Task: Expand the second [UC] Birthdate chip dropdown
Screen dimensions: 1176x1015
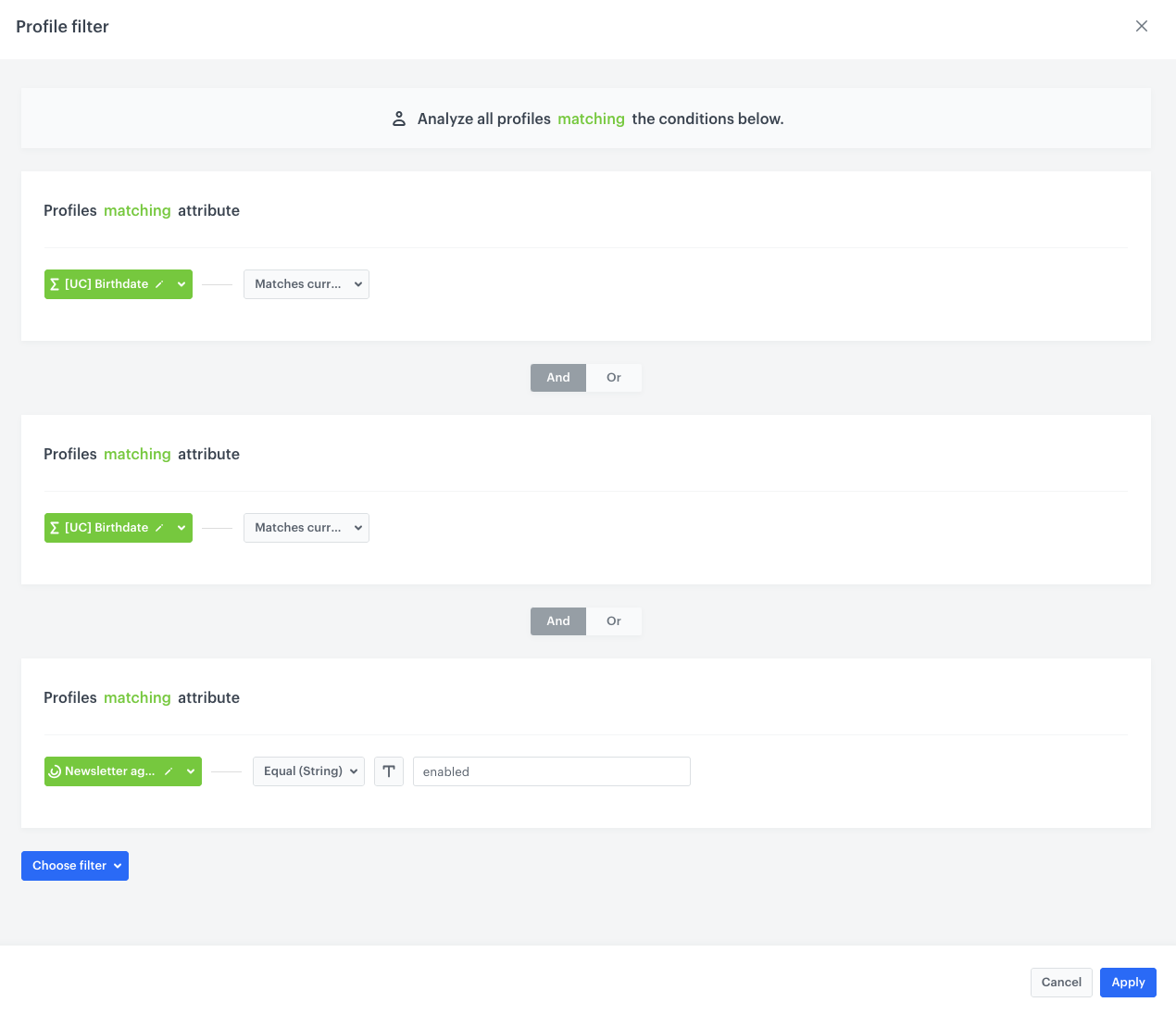Action: 181,528
